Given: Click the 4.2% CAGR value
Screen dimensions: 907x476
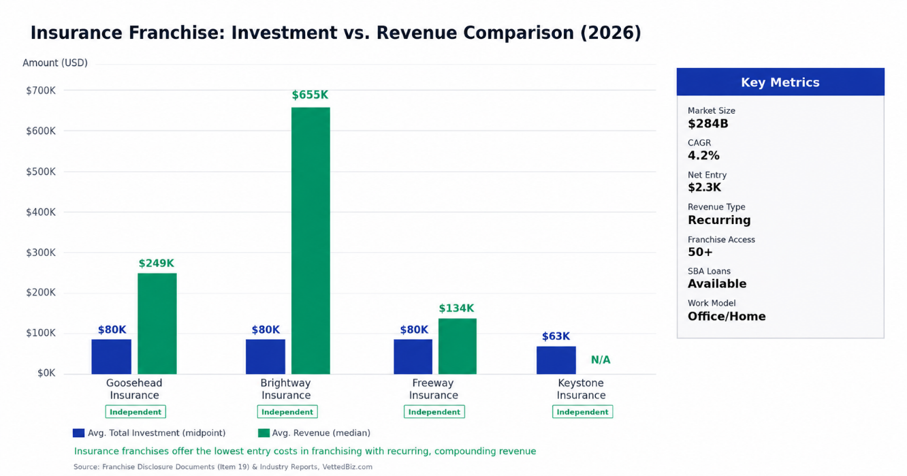Looking at the screenshot, I should pyautogui.click(x=703, y=156).
